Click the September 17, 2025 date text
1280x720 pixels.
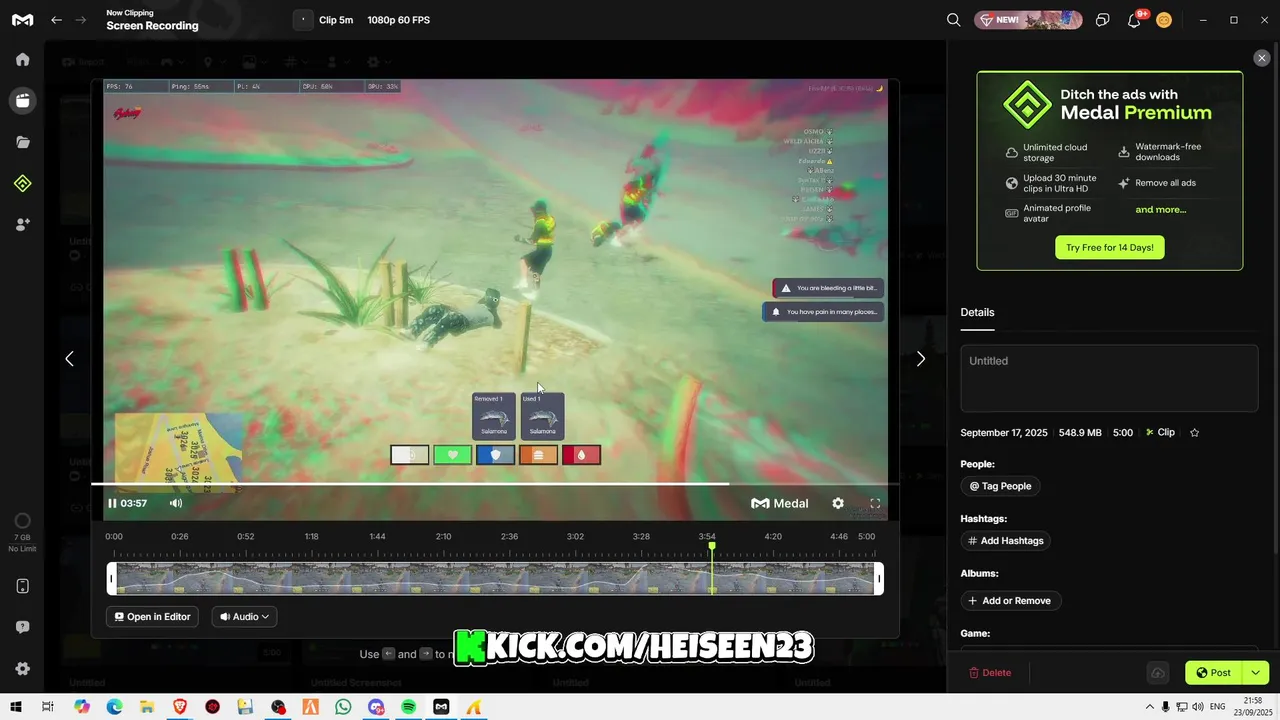(x=1004, y=433)
